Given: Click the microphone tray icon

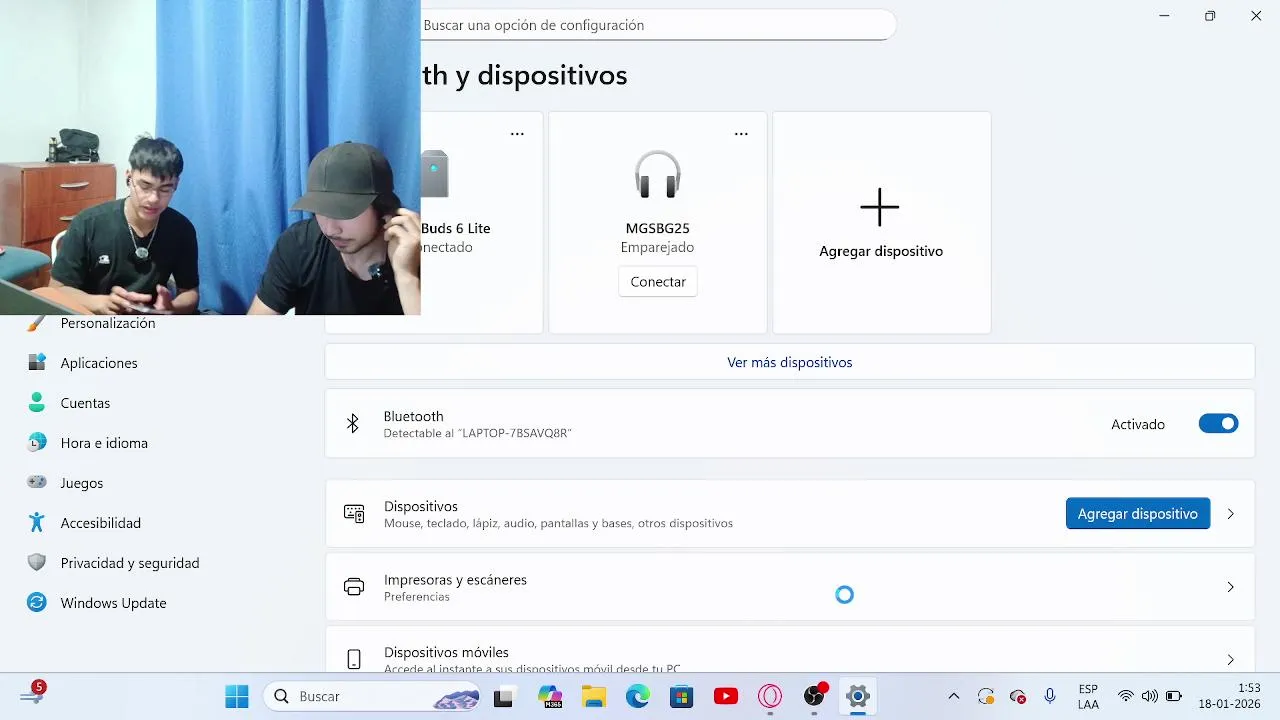Looking at the screenshot, I should click(1050, 696).
